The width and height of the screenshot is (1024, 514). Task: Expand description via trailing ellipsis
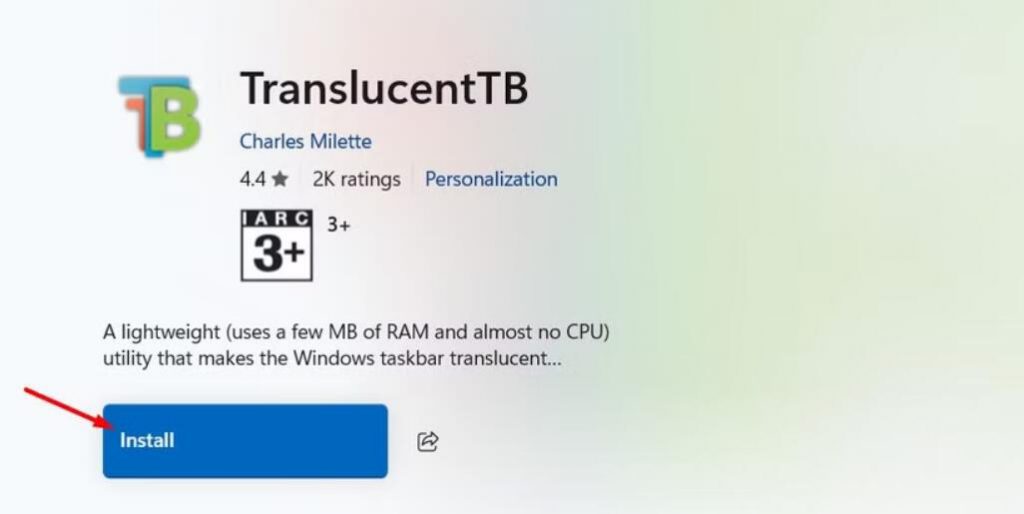[x=554, y=360]
